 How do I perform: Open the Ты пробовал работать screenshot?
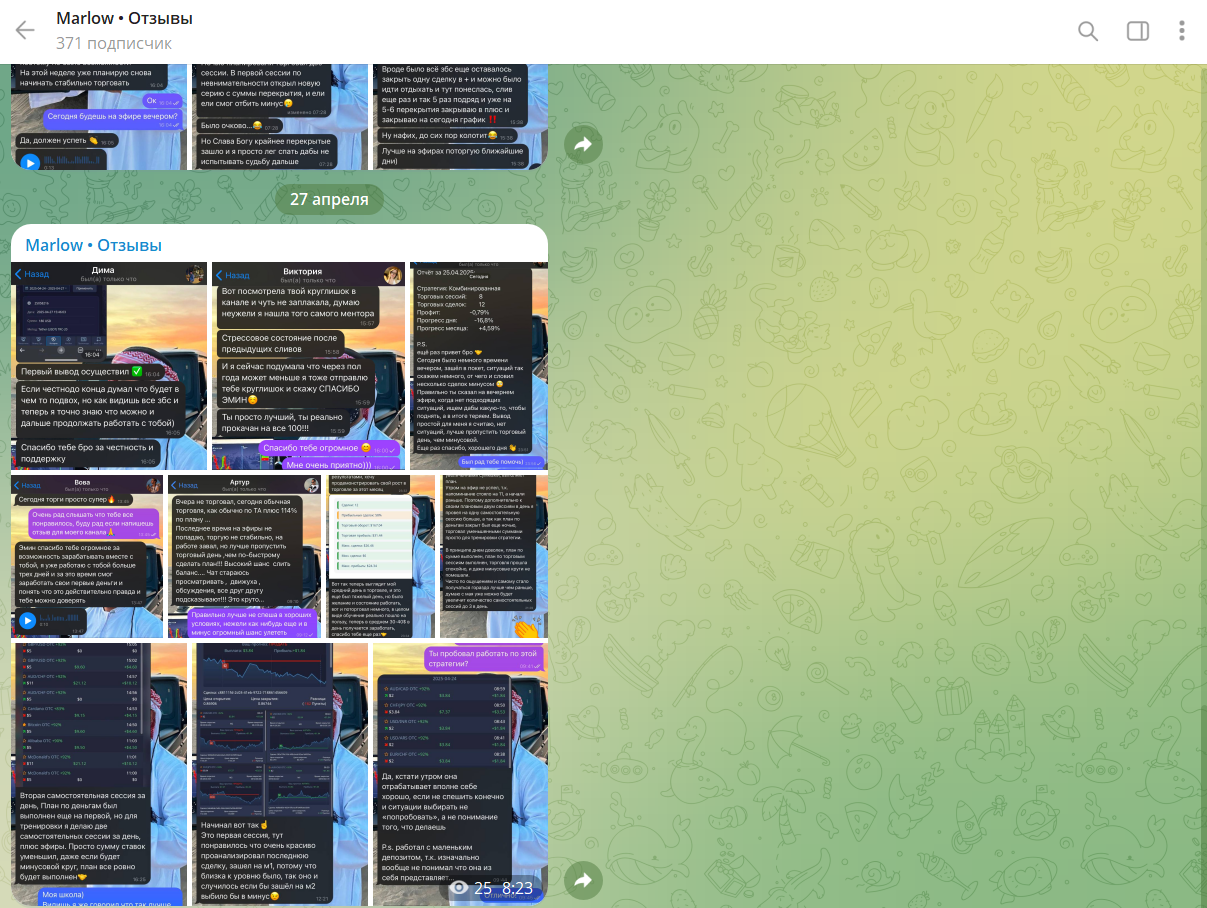pyautogui.click(x=460, y=774)
